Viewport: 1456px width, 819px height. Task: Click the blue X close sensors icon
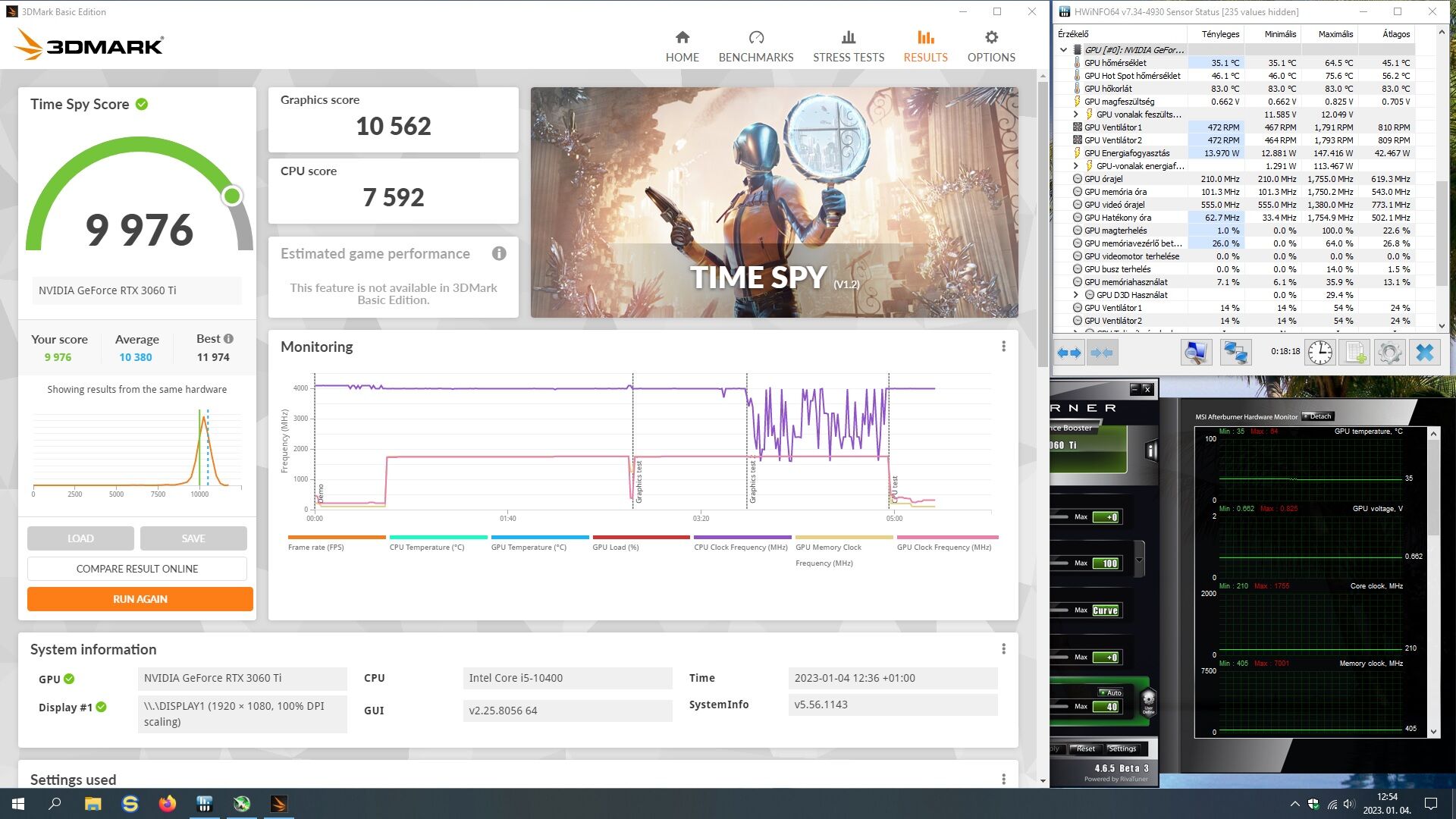[x=1424, y=353]
